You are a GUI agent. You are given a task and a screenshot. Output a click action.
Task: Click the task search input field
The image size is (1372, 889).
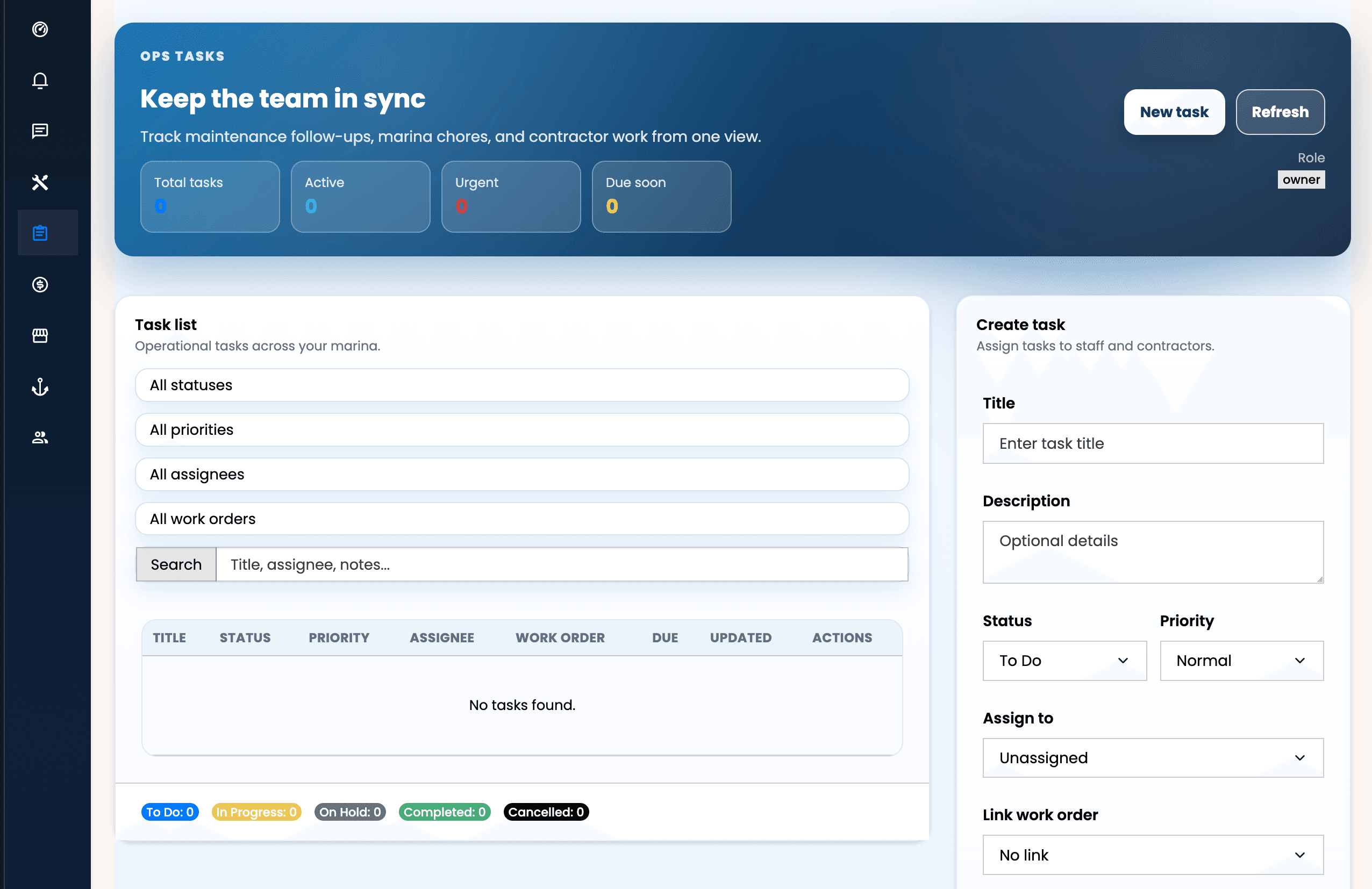coord(561,564)
